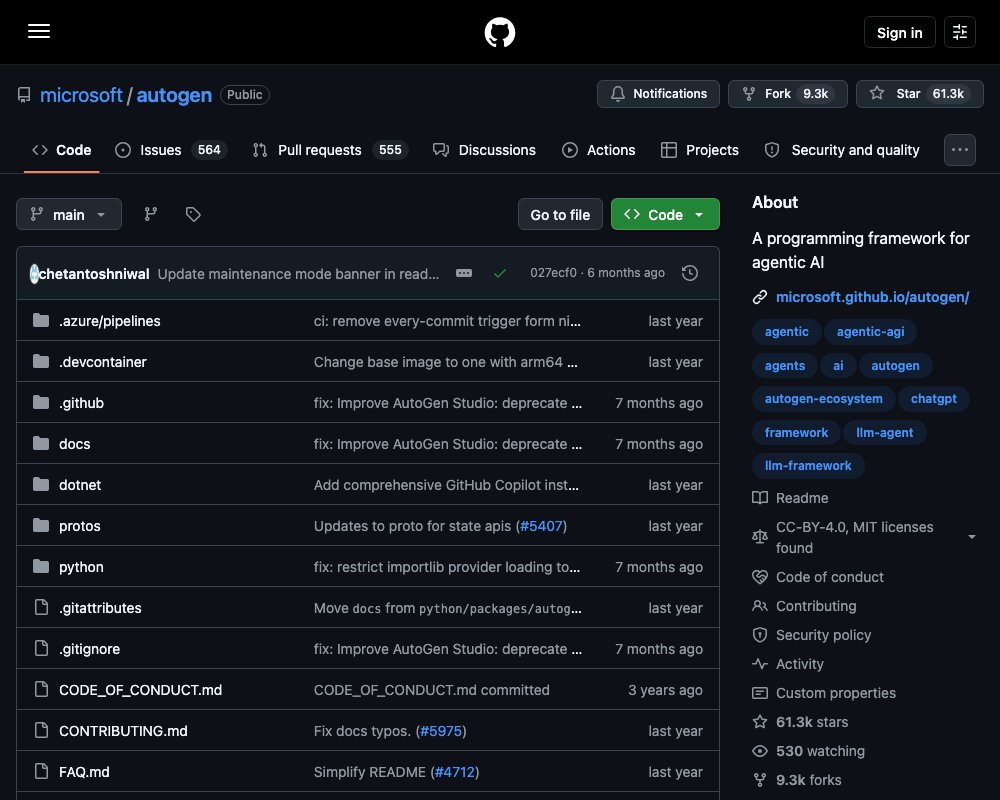Switch to the Issues tab
This screenshot has width=1000, height=800.
coord(170,150)
